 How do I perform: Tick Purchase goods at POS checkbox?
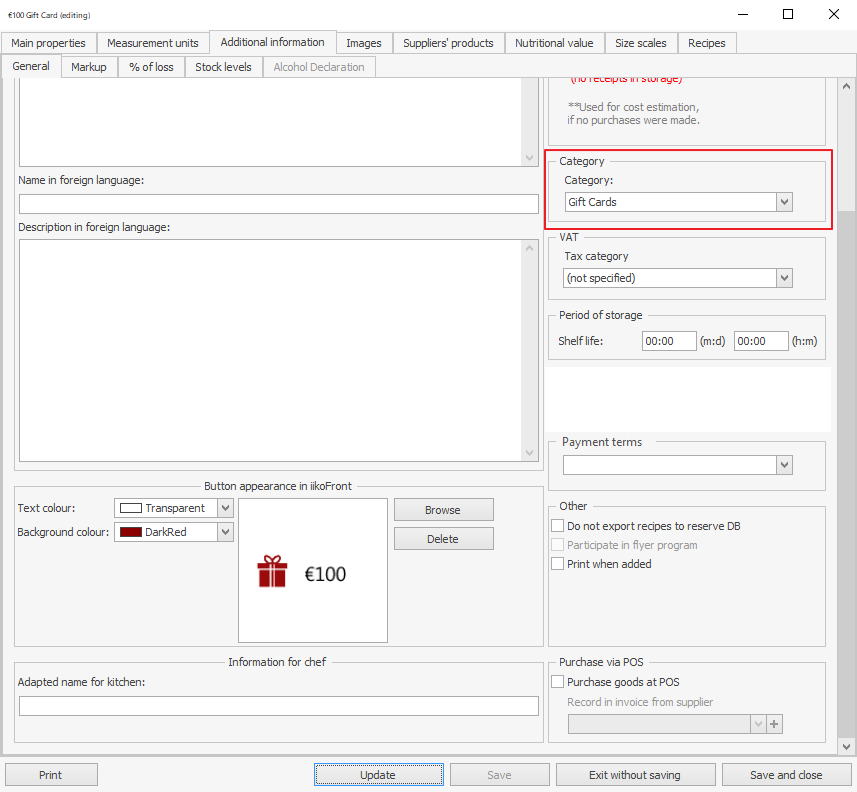pyautogui.click(x=558, y=682)
